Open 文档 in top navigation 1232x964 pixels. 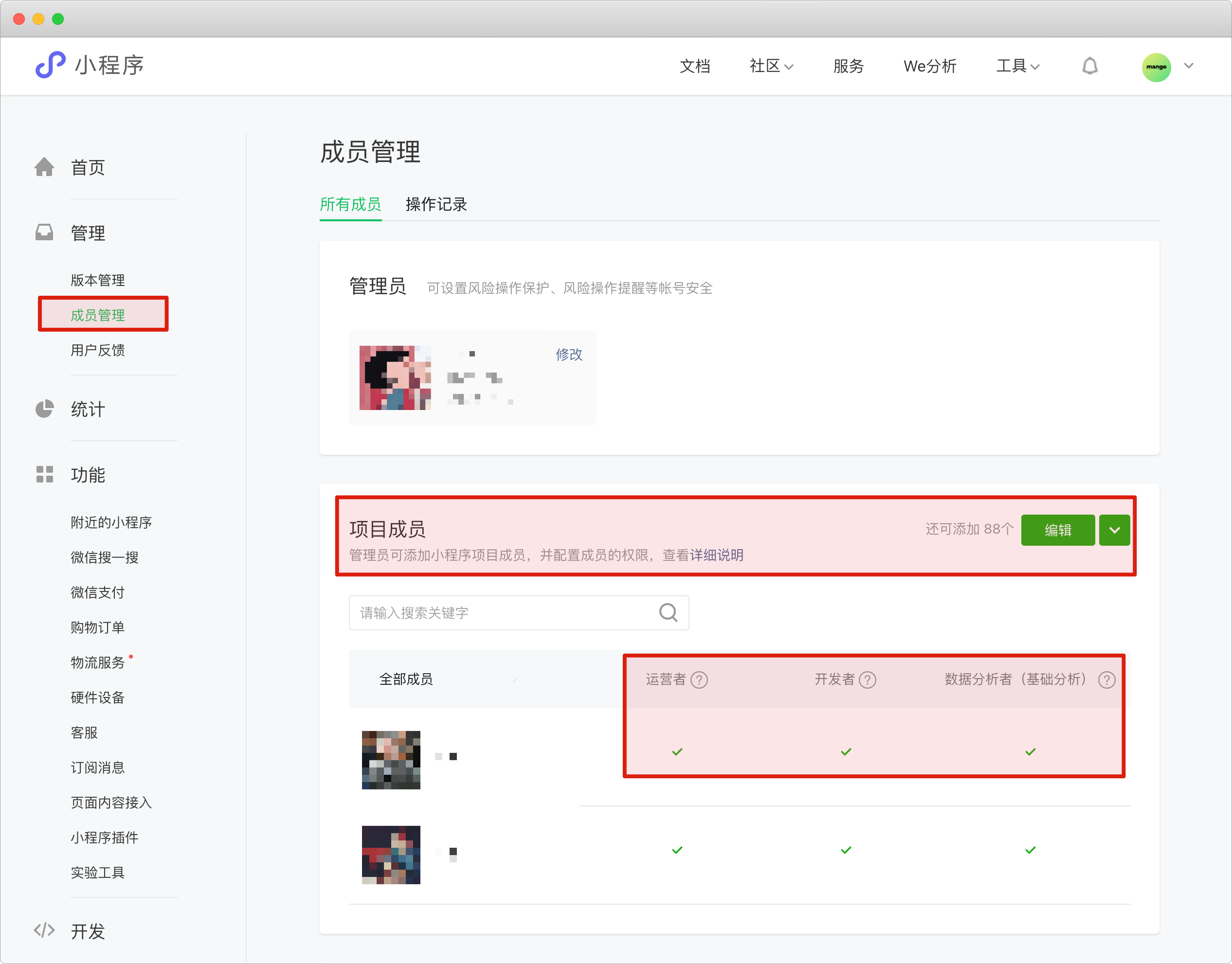point(694,66)
